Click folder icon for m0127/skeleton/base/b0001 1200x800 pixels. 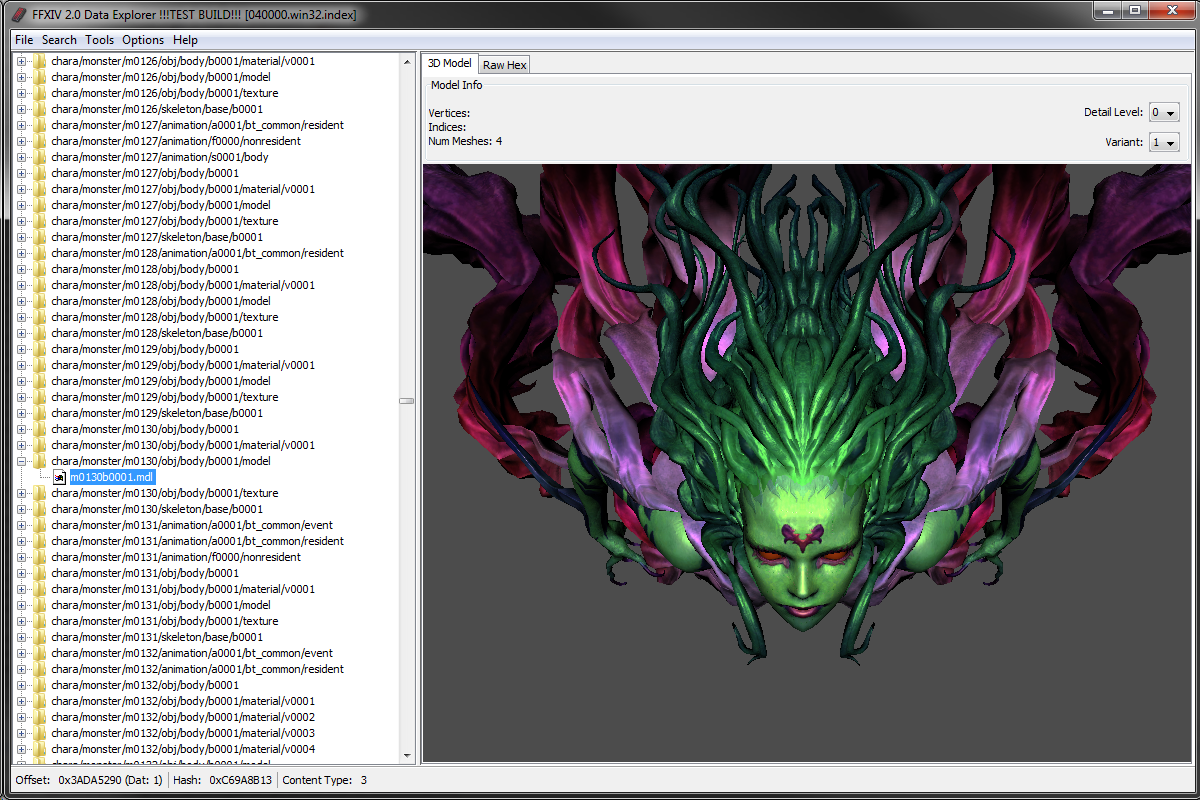pos(40,237)
